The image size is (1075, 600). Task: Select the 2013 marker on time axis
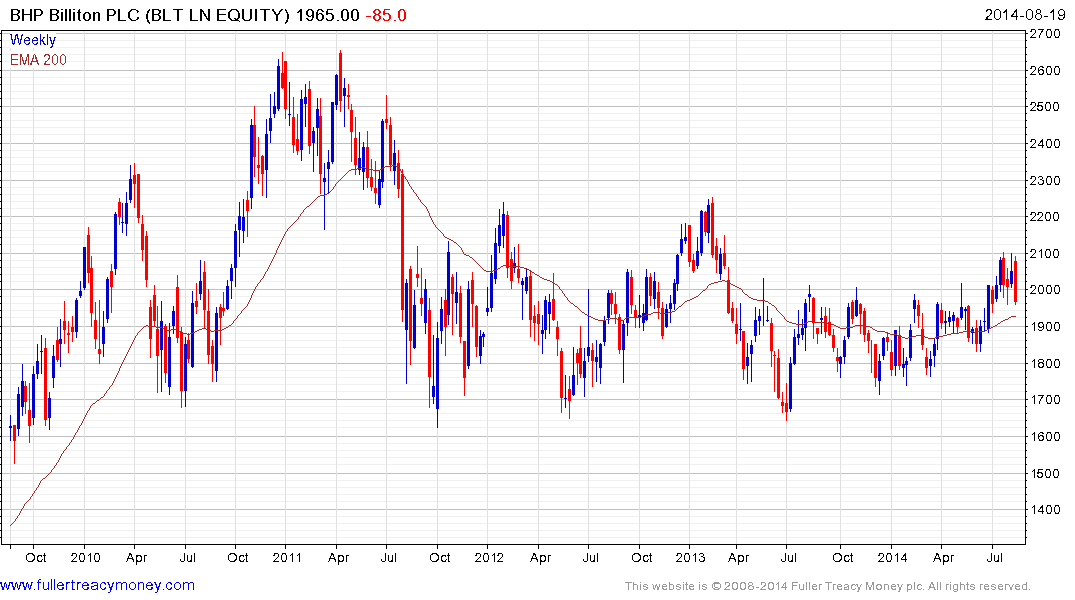click(690, 557)
